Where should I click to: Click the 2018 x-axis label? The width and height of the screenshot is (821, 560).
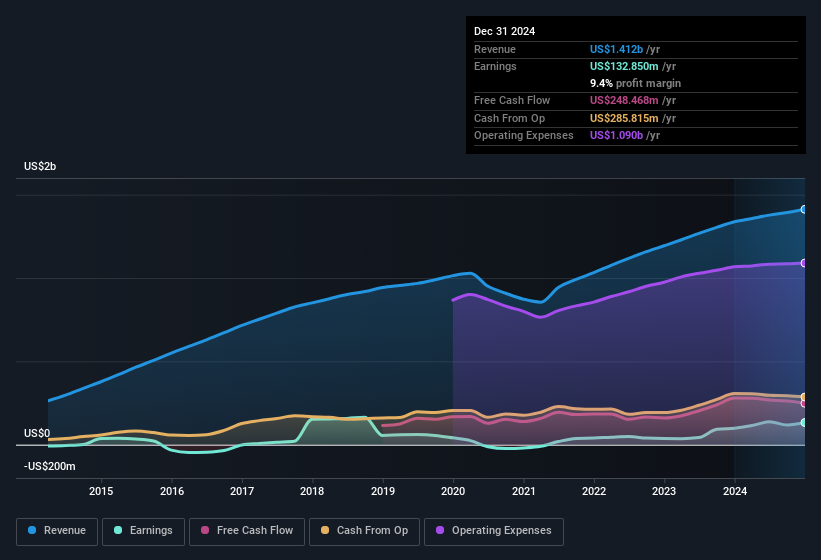[312, 491]
